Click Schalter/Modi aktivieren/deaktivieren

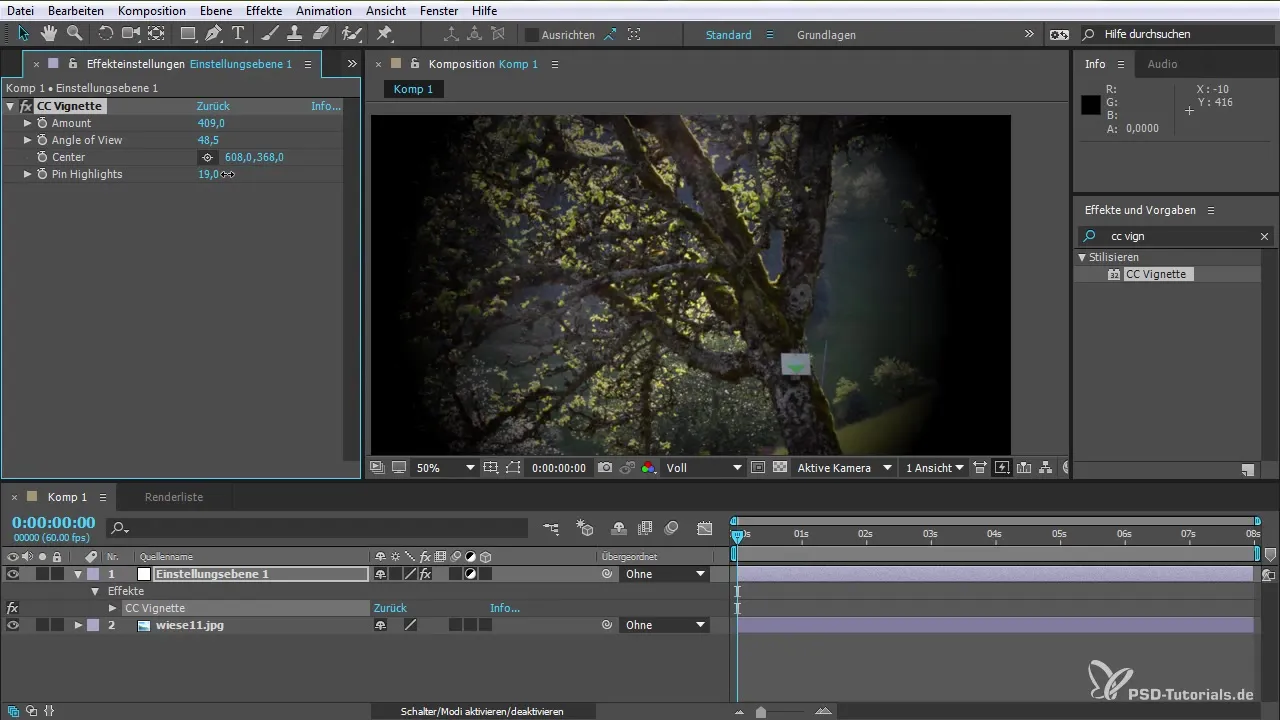click(482, 711)
